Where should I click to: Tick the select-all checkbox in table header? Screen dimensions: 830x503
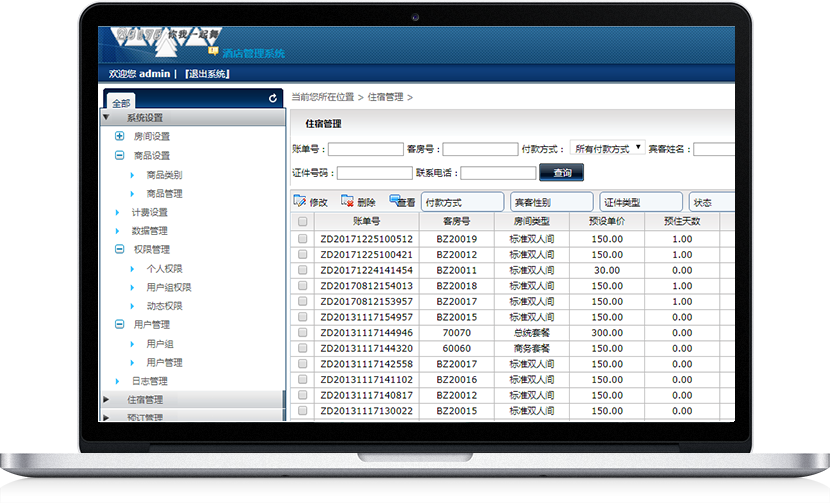coord(303,222)
